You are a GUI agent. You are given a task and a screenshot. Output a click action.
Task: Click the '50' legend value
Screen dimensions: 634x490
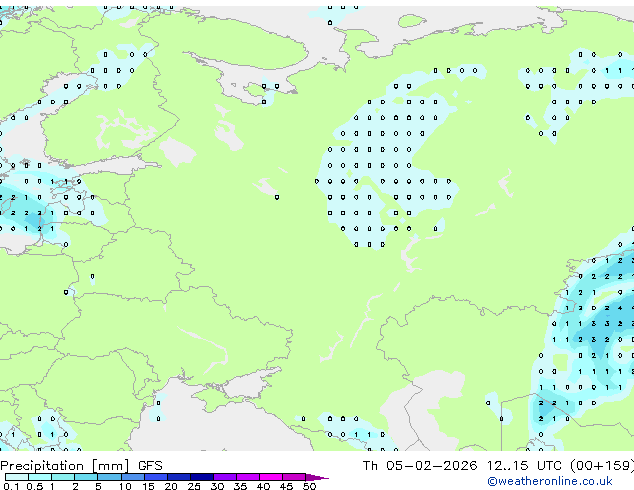[310, 486]
